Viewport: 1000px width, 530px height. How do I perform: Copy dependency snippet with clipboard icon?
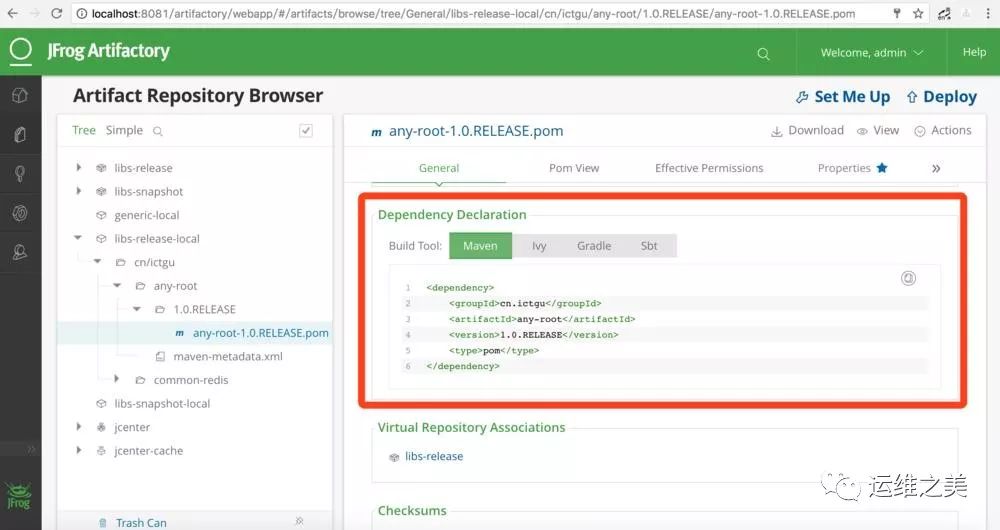coord(908,278)
